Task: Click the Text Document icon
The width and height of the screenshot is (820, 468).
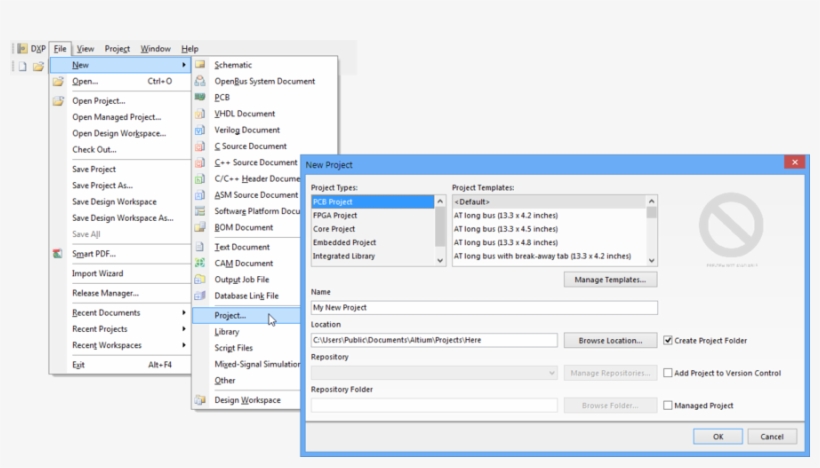Action: tap(200, 247)
